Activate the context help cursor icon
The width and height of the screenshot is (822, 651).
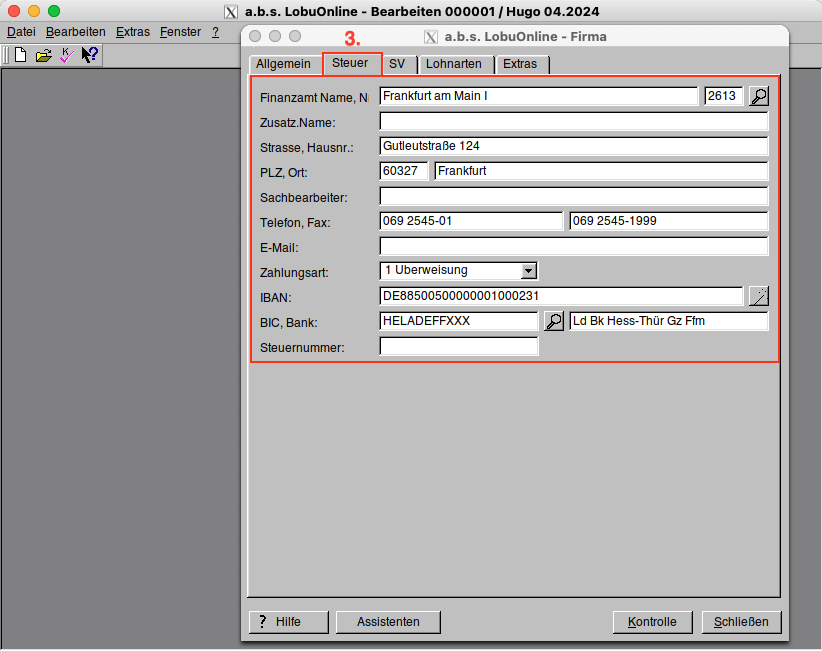[89, 55]
